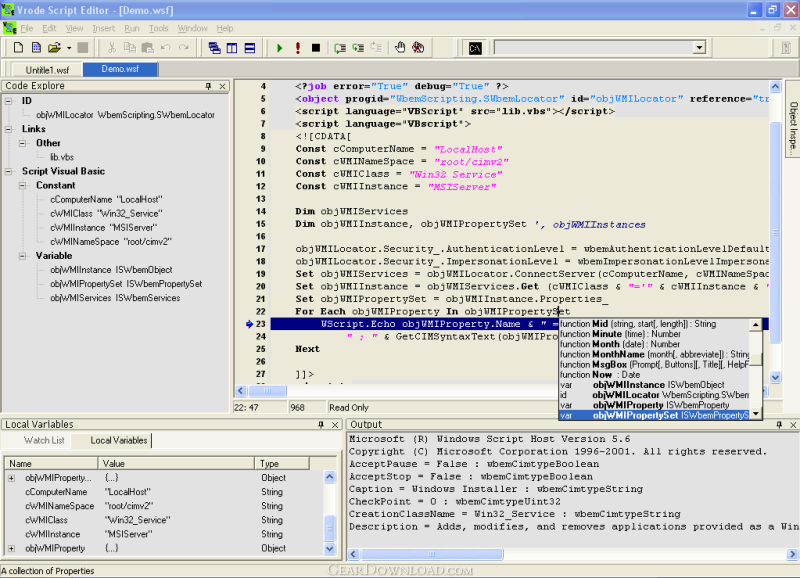
Task: Create a new blank file from toolbar
Action: [x=18, y=48]
